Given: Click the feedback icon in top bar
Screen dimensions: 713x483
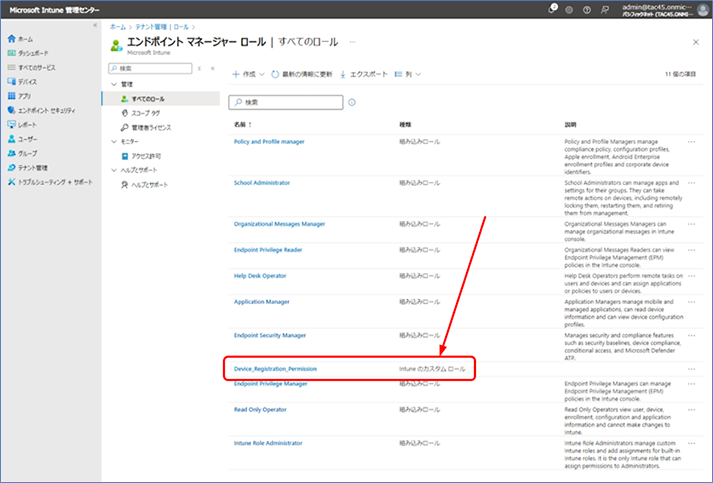Looking at the screenshot, I should pos(604,10).
